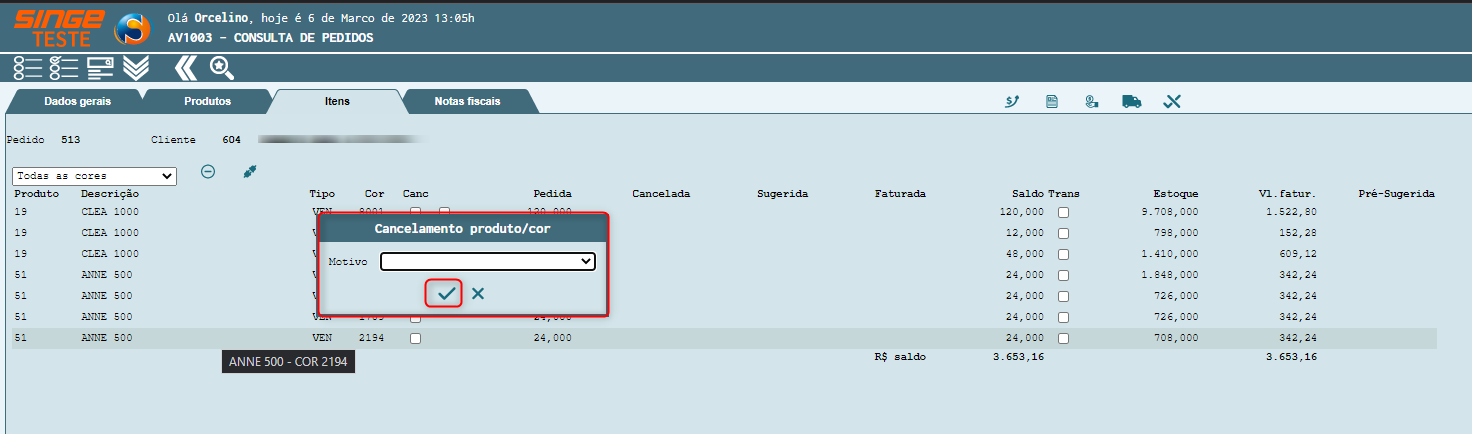Click the list view icon in toolbar
The image size is (1472, 434).
point(27,68)
